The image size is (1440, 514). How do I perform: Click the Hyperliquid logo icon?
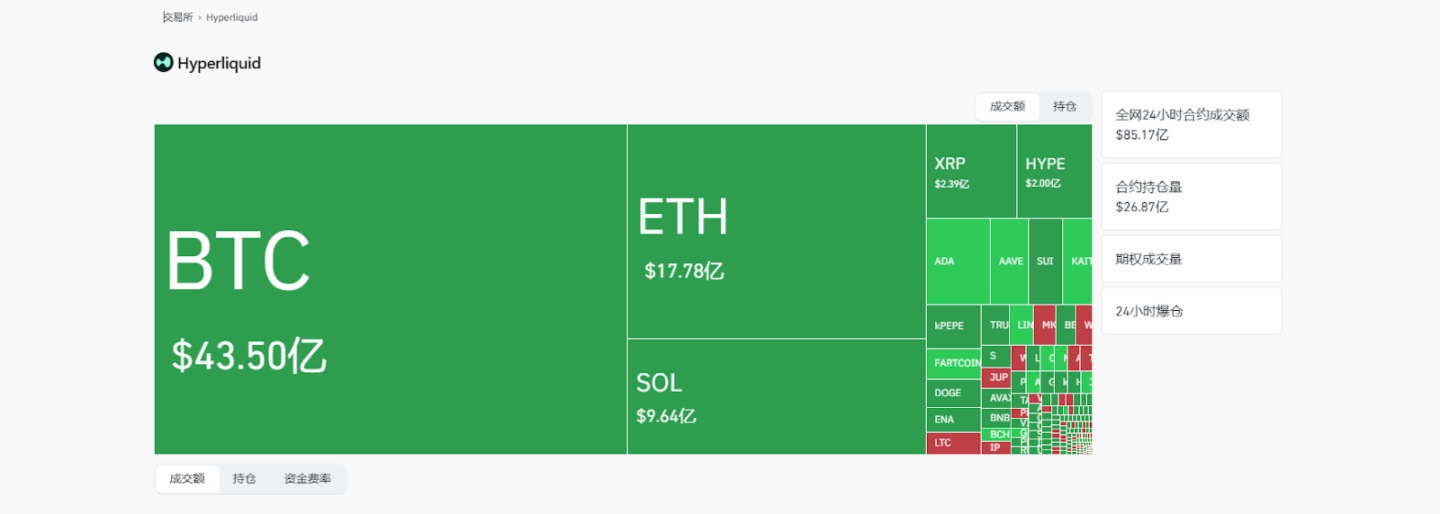click(x=163, y=63)
